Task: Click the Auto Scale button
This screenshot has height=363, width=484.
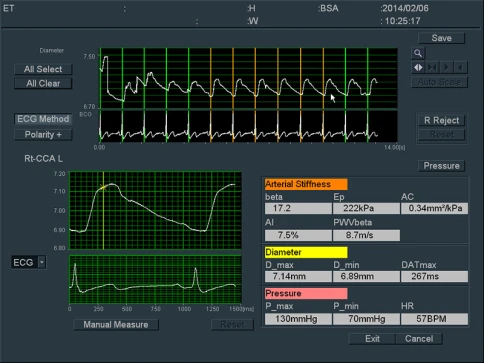Action: point(439,82)
